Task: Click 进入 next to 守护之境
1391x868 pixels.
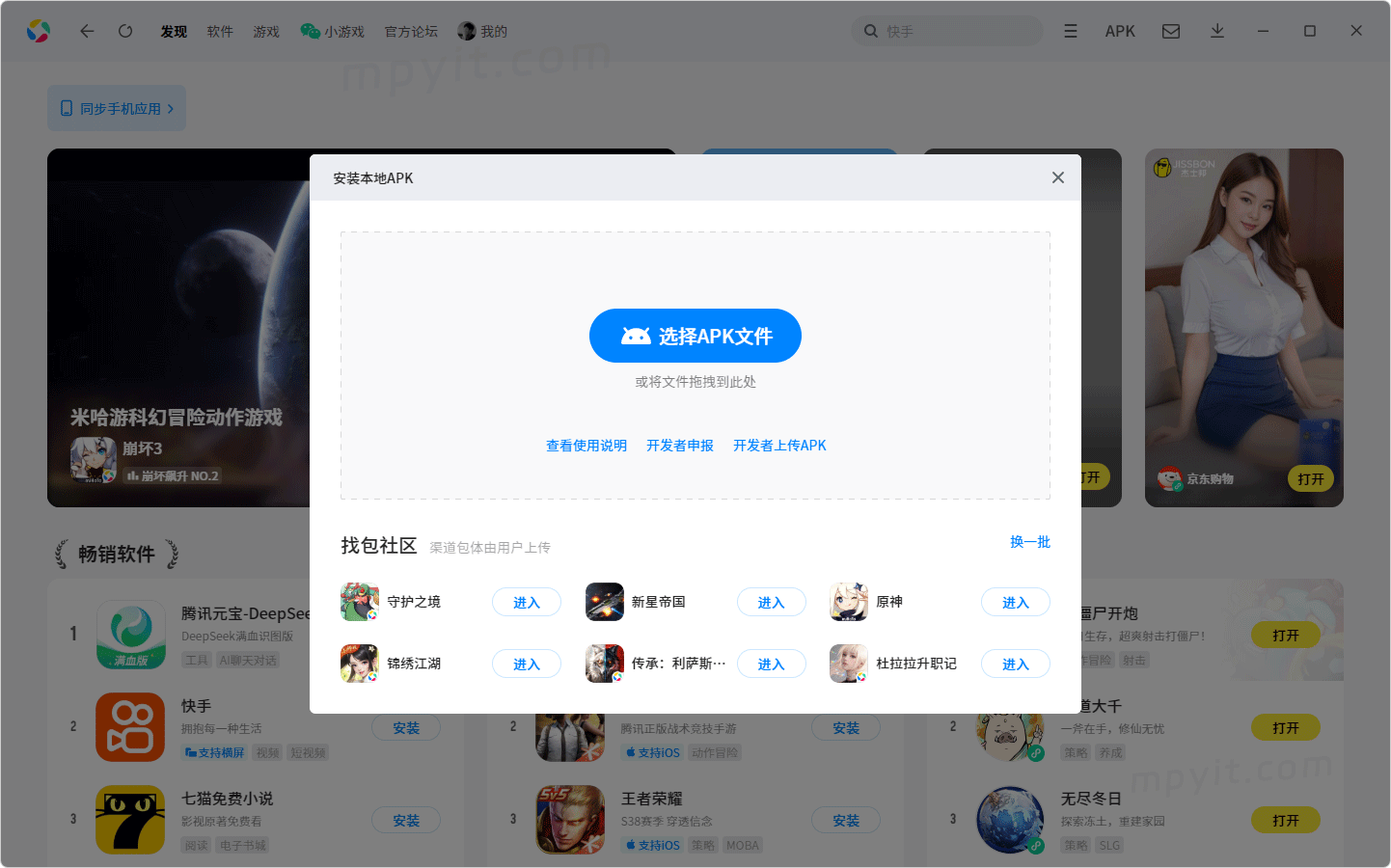Action: 527,602
